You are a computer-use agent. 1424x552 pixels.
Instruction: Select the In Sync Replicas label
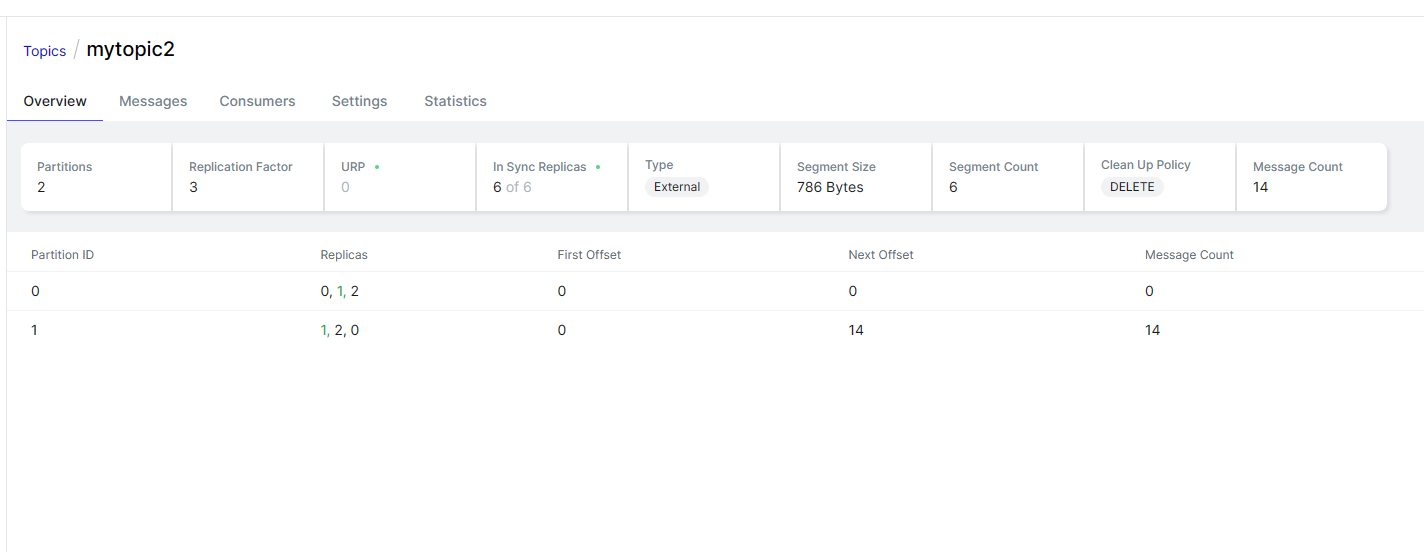(x=540, y=167)
